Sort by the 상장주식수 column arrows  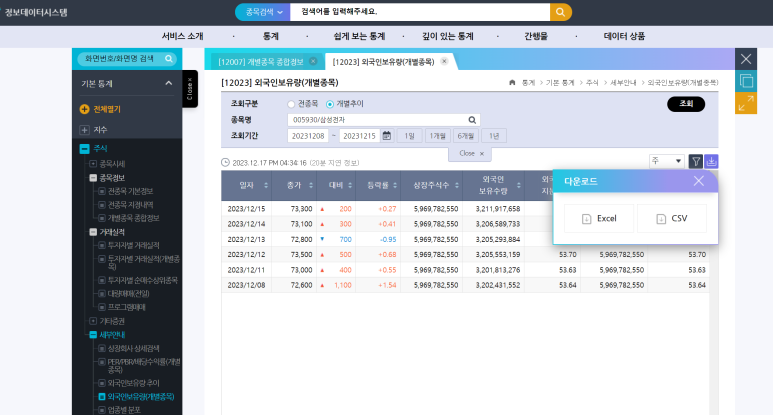pyautogui.click(x=457, y=185)
